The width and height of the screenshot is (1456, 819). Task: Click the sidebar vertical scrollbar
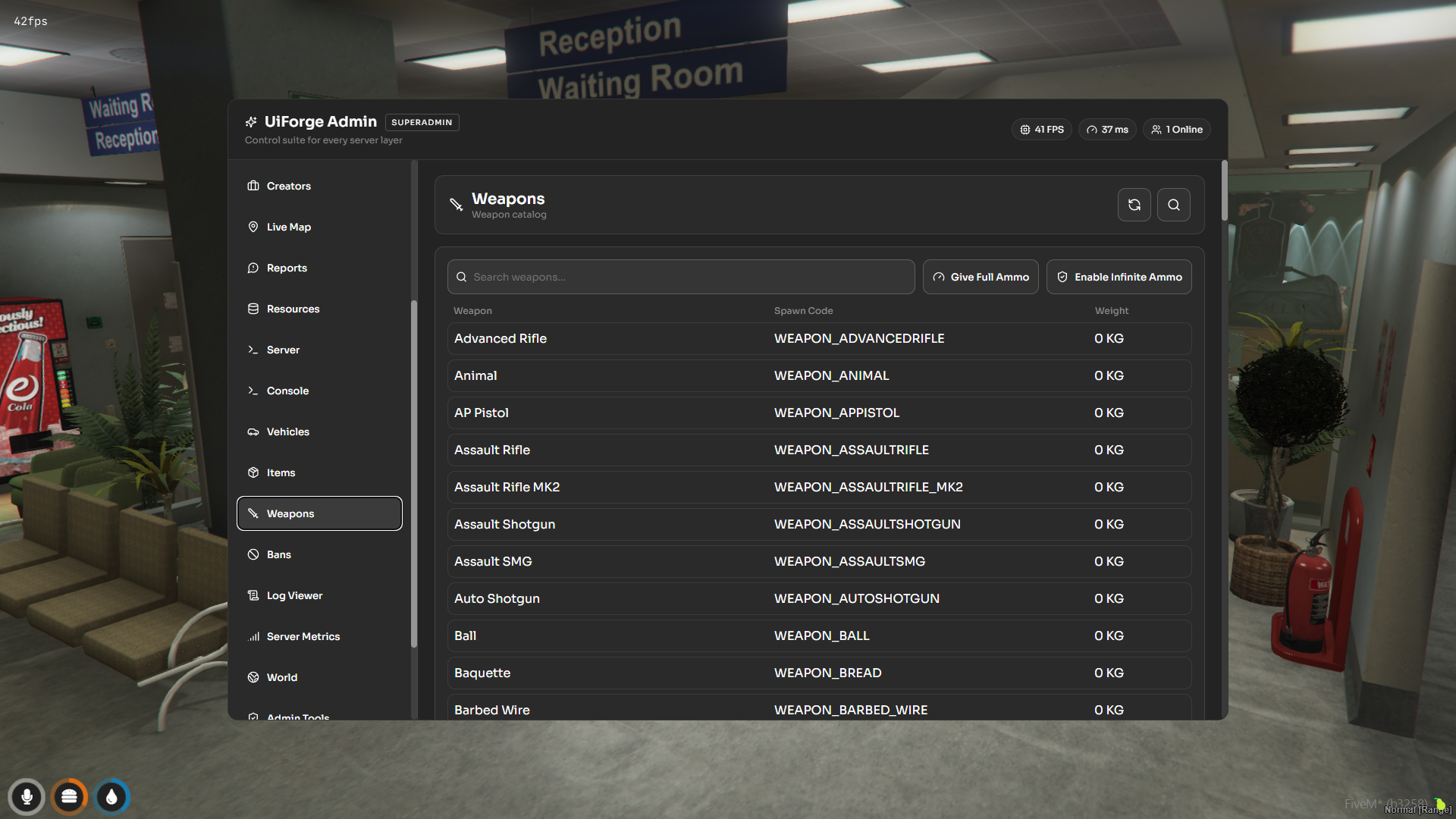tap(414, 473)
